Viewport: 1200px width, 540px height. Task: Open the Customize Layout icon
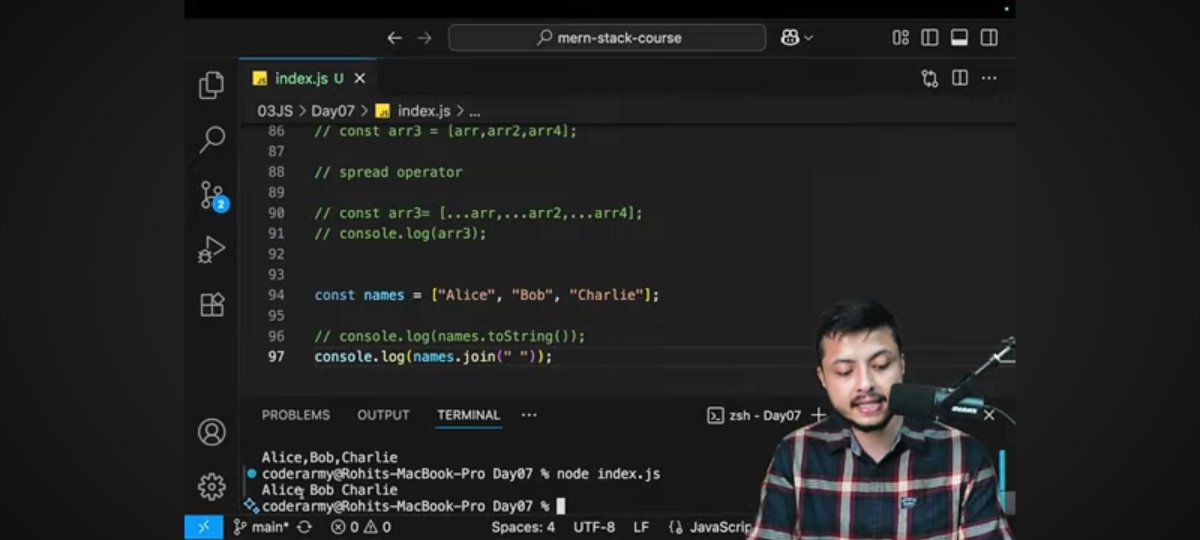900,38
